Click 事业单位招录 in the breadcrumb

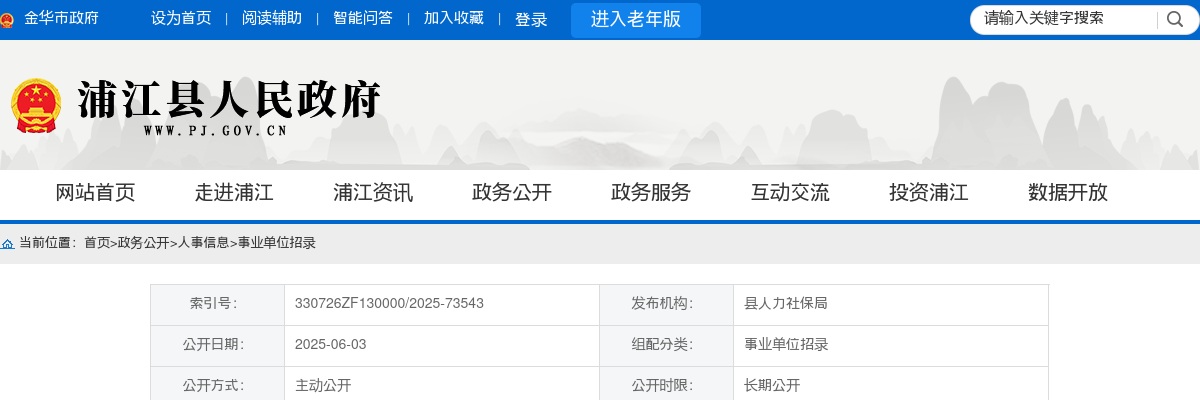point(277,243)
